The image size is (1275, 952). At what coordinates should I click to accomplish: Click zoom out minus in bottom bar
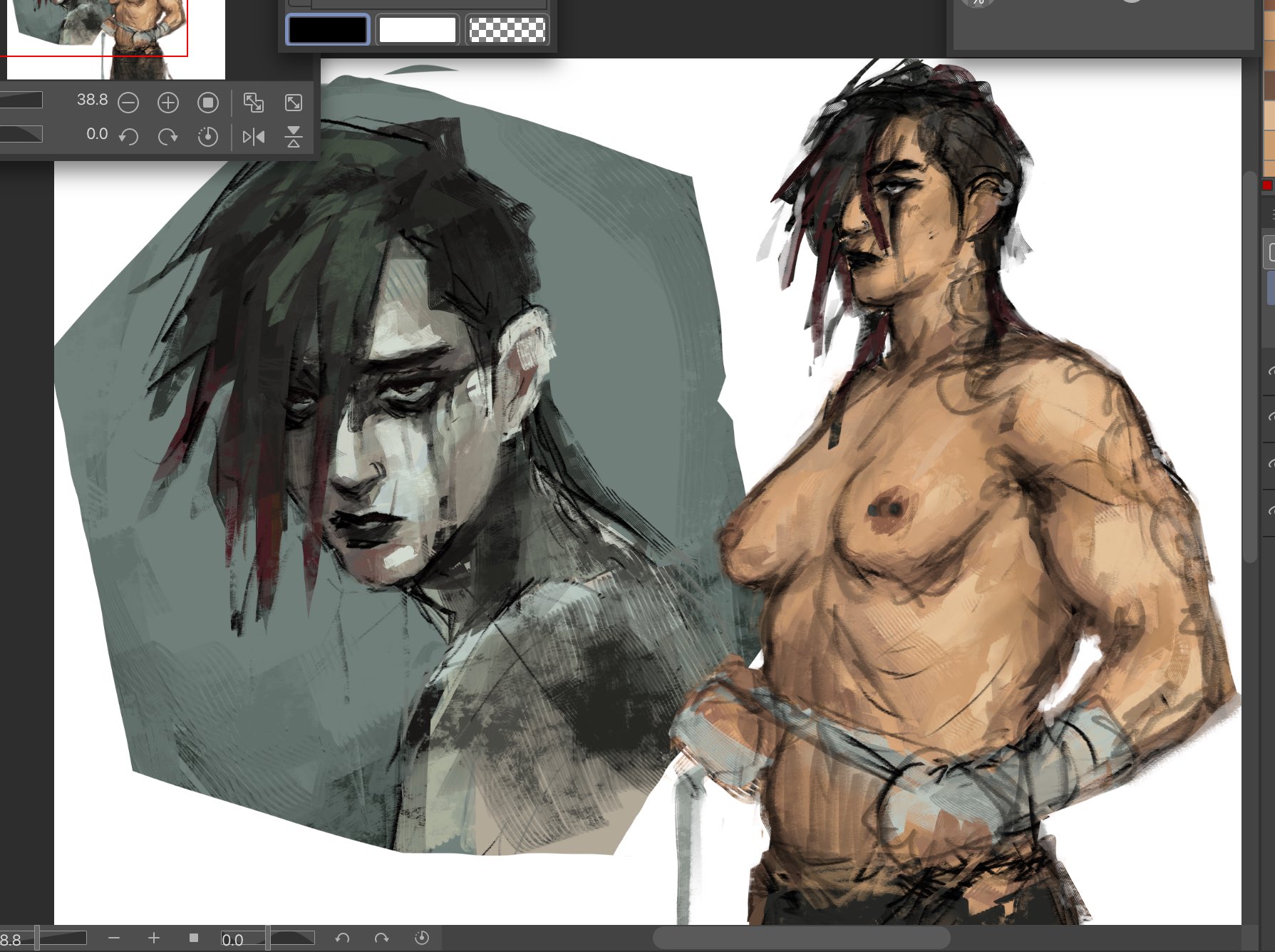click(114, 938)
